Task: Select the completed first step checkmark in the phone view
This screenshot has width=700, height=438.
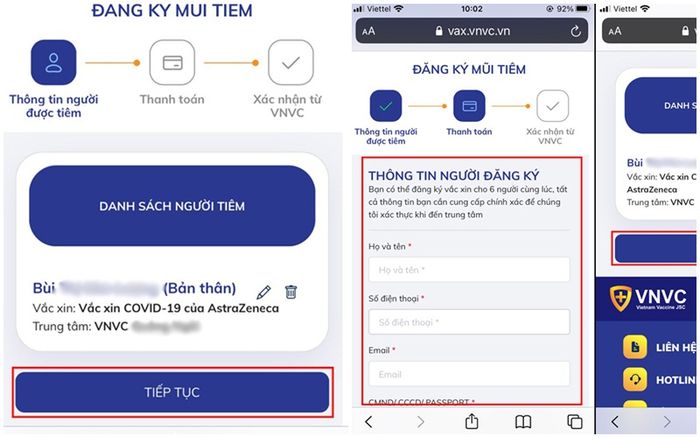Action: coord(386,106)
